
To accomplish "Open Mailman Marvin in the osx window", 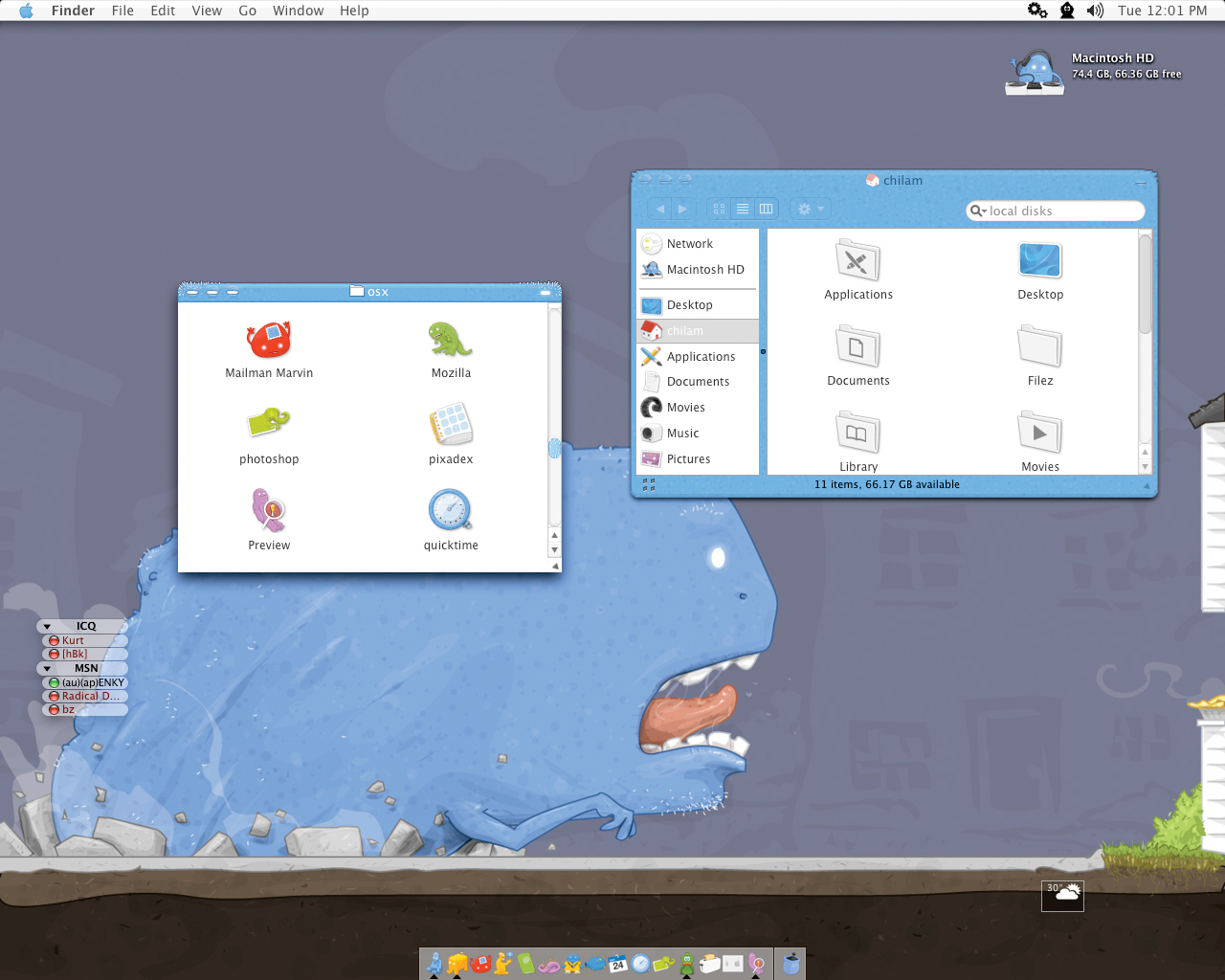I will pos(269,341).
